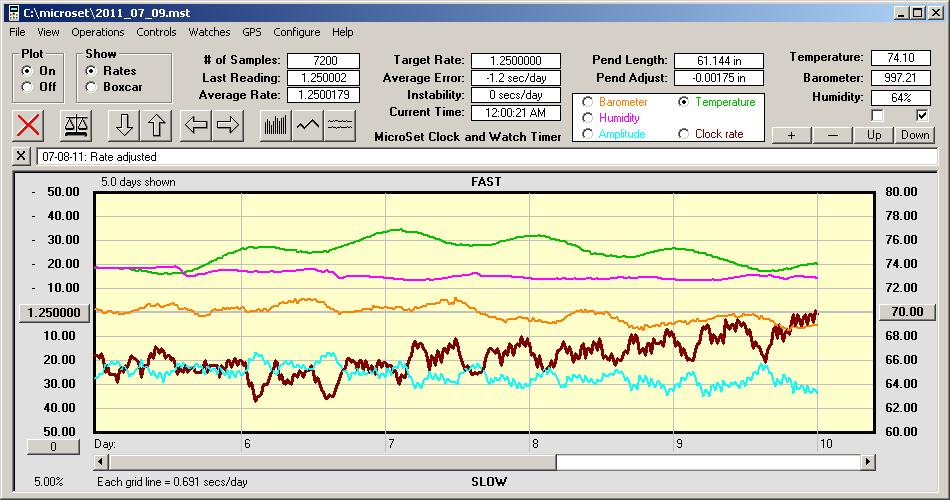Select the bar graph display icon

276,125
